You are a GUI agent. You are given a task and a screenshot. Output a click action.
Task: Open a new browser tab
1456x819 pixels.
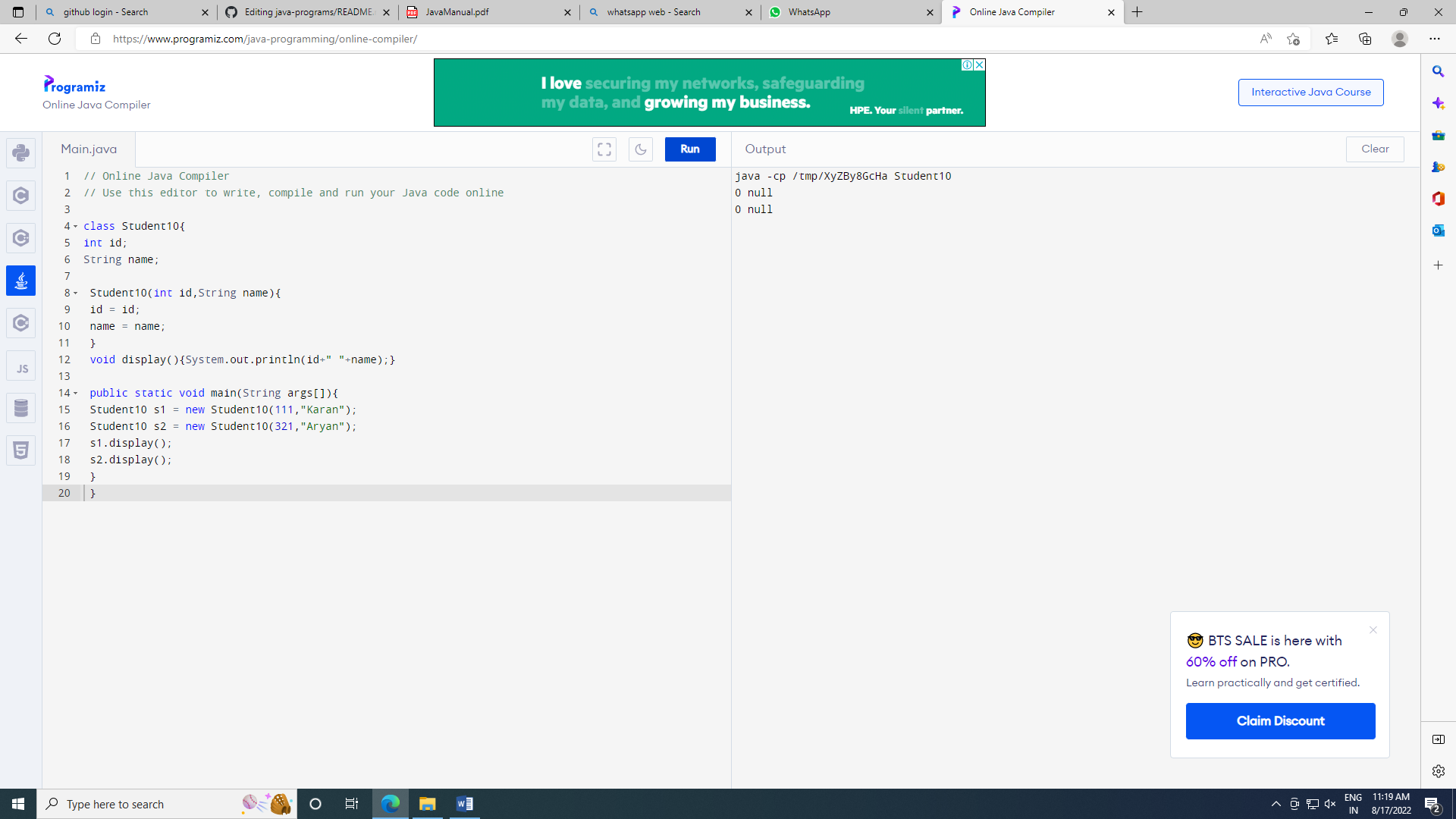click(1137, 12)
